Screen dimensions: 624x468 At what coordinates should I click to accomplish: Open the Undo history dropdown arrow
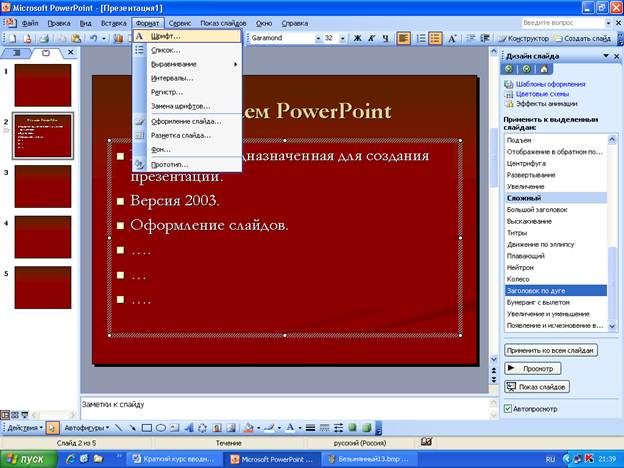pos(104,38)
